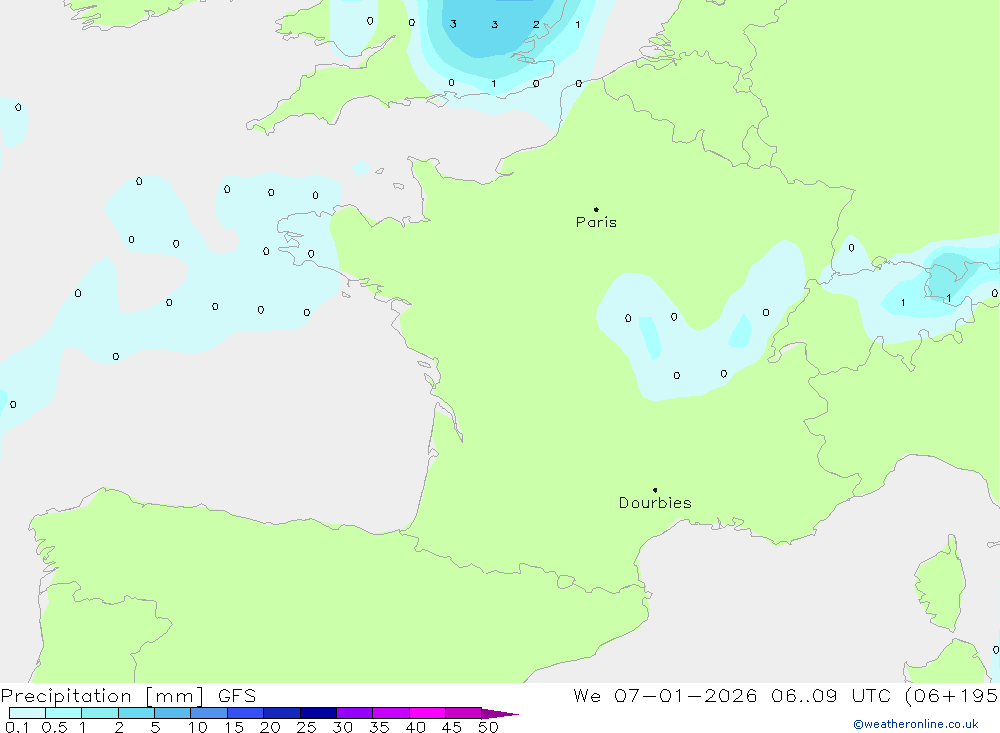This screenshot has height=733, width=1000.
Task: Click the '10' legend scale label
Action: [x=198, y=727]
